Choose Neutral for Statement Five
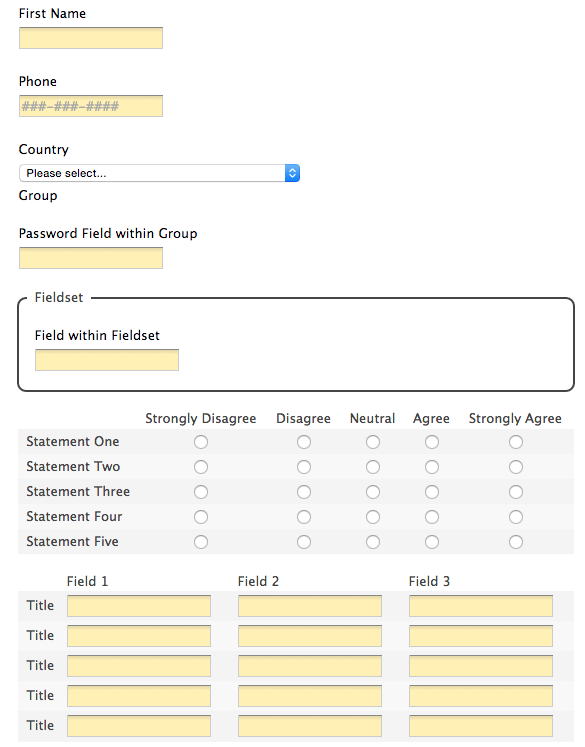Viewport: 585px width, 747px height. pos(373,542)
